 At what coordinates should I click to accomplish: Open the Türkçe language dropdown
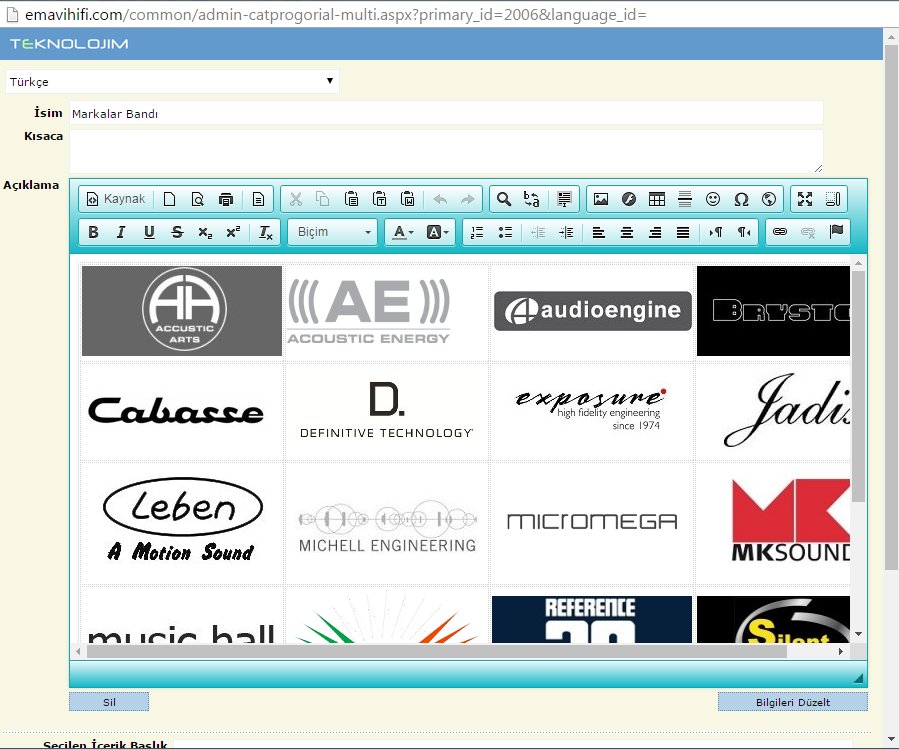click(x=172, y=81)
